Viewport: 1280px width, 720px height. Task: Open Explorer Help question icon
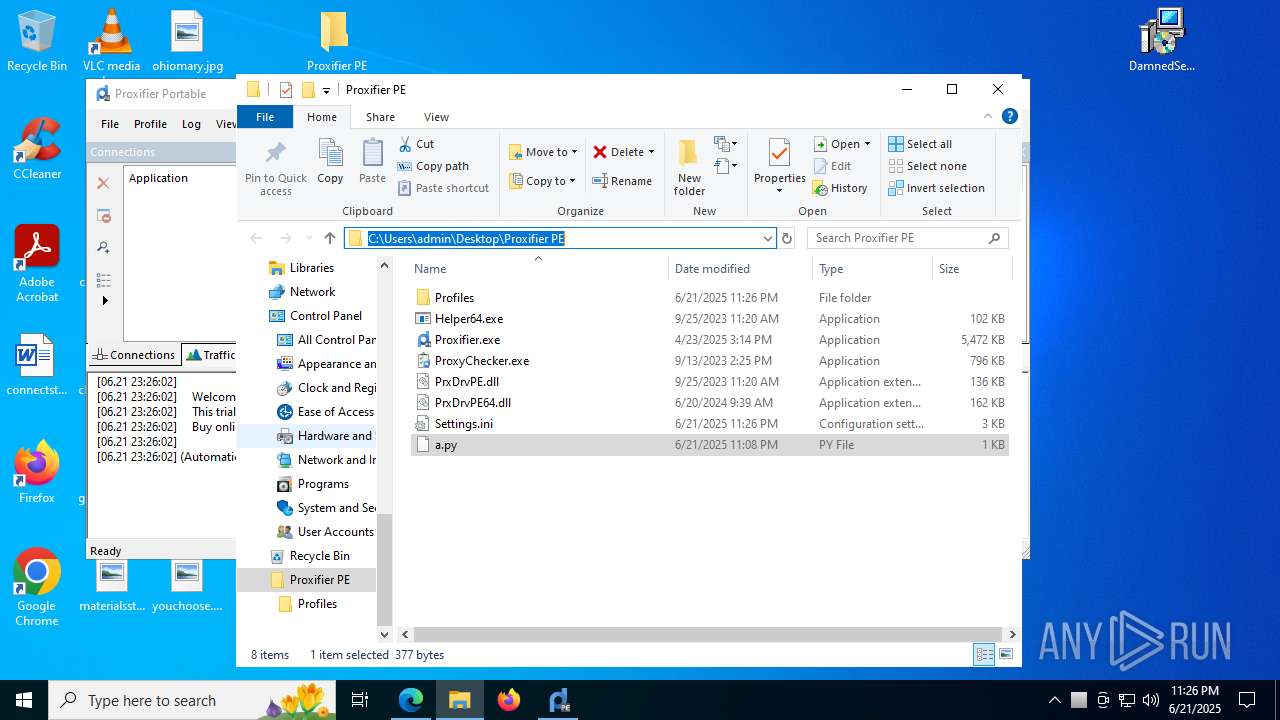click(1010, 117)
